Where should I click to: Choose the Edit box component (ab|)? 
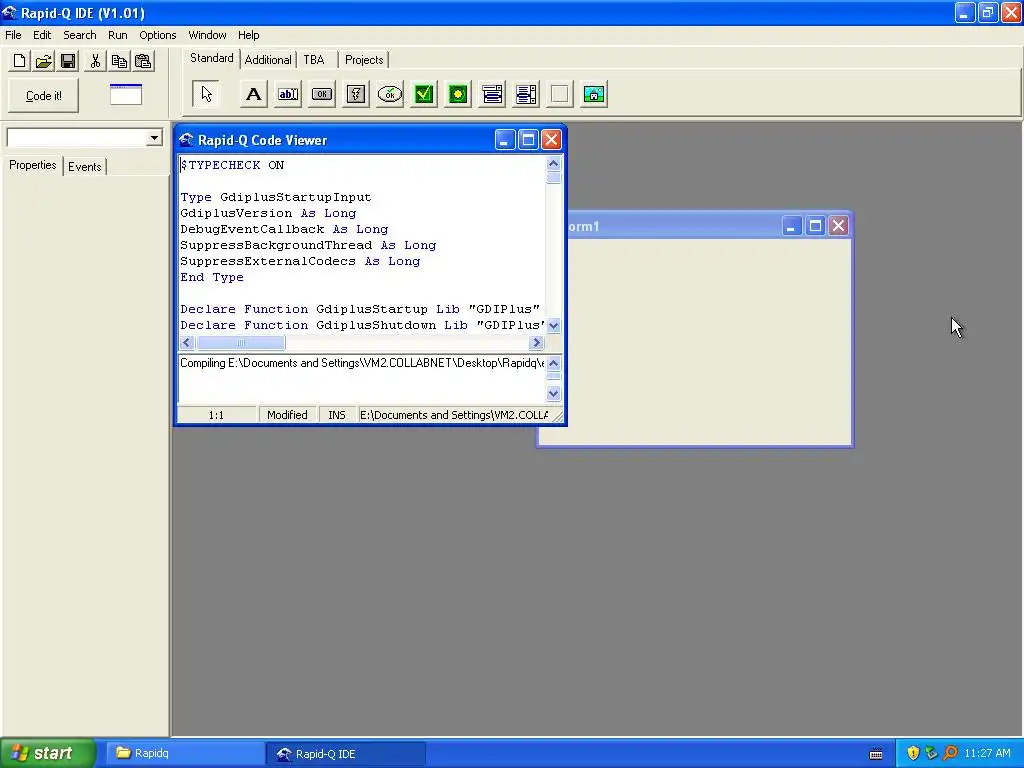pos(288,94)
